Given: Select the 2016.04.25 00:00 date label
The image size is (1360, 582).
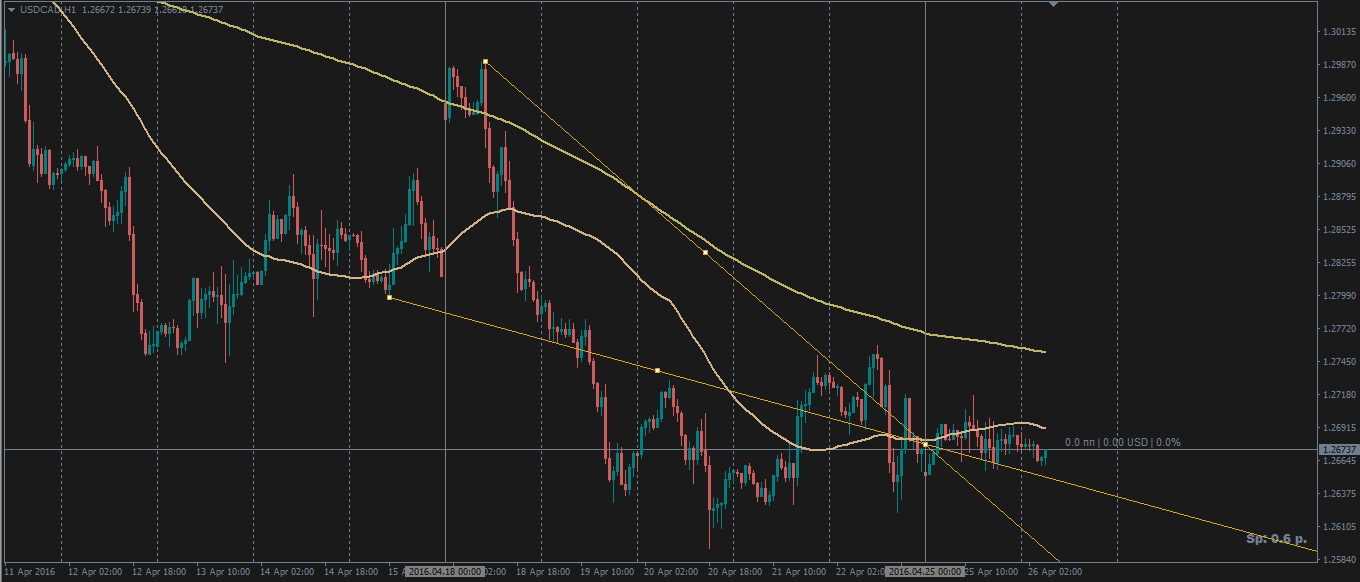Looking at the screenshot, I should point(926,572).
